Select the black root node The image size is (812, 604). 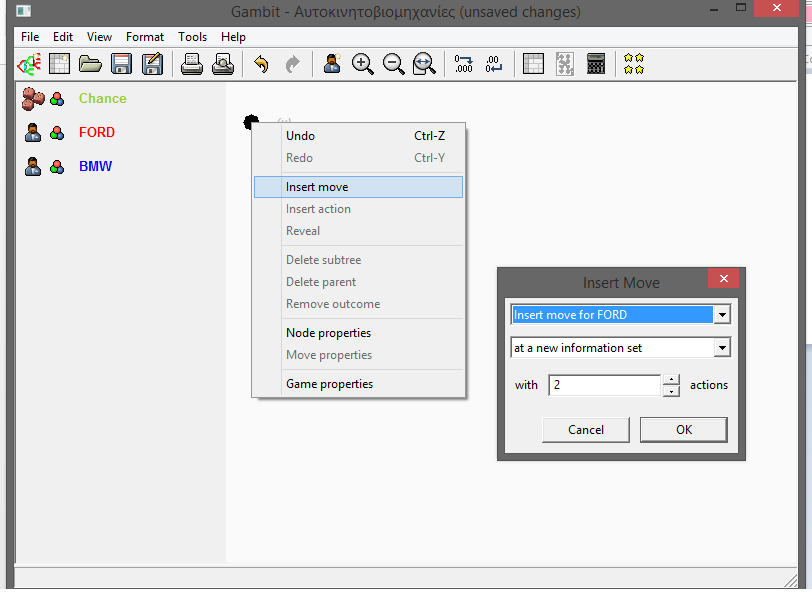[x=251, y=122]
